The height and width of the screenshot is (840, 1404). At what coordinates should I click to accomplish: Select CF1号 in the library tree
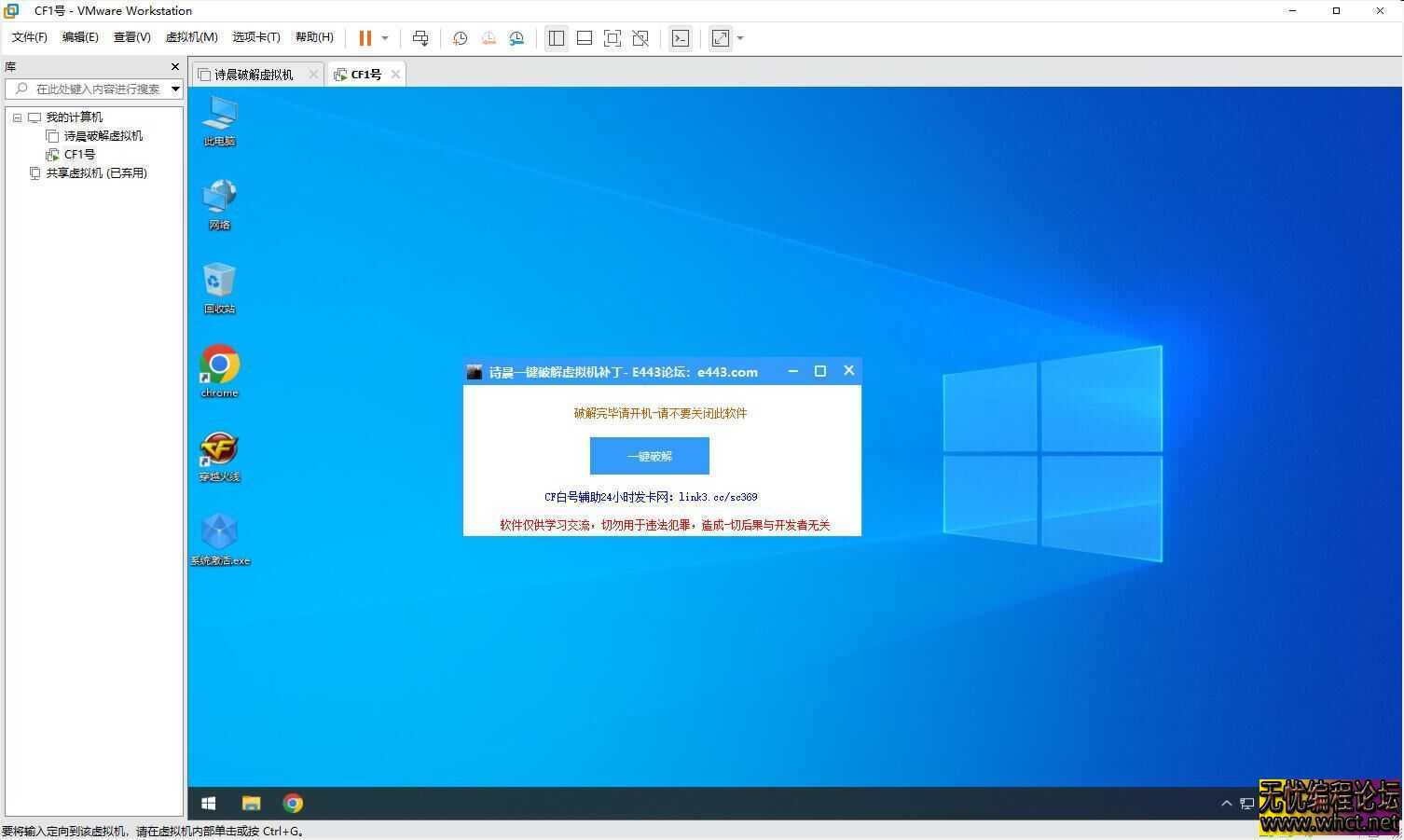(x=79, y=155)
